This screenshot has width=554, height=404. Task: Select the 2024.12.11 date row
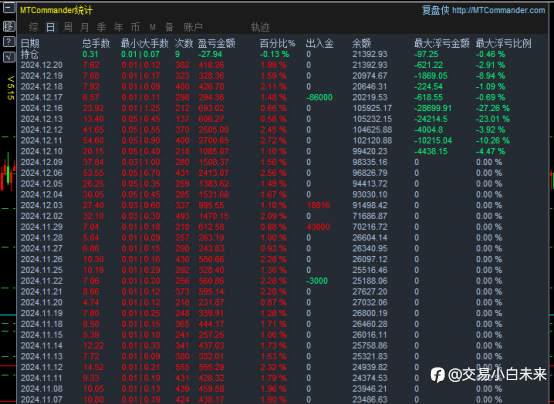283,141
